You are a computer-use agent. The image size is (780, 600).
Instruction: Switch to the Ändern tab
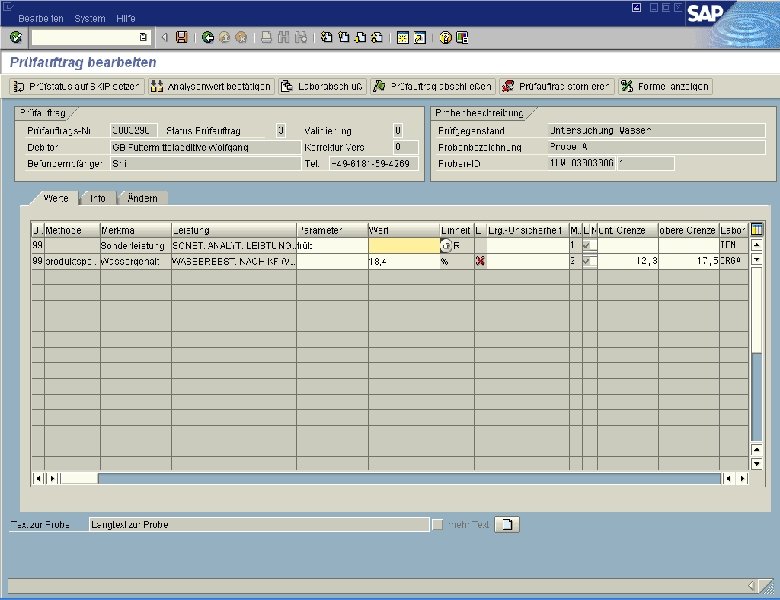142,198
